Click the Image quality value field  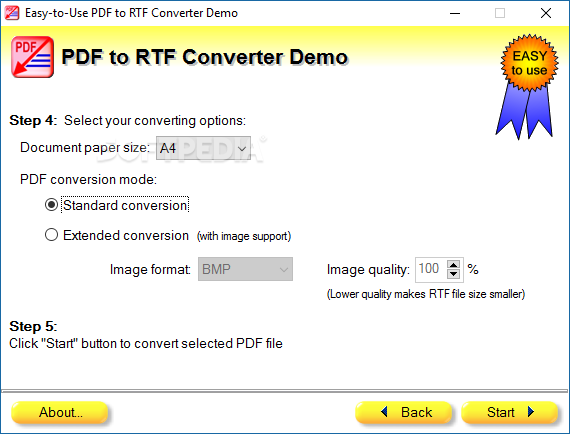[x=431, y=269]
